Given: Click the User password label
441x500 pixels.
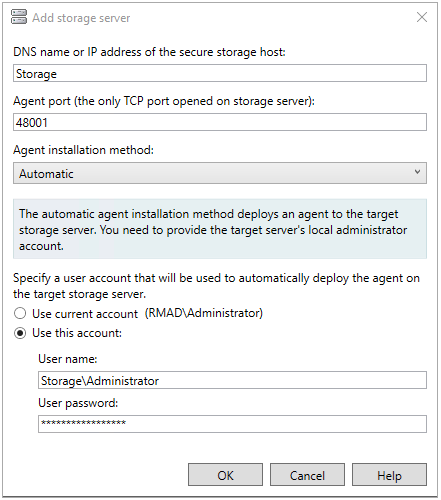Looking at the screenshot, I should coord(78,403).
